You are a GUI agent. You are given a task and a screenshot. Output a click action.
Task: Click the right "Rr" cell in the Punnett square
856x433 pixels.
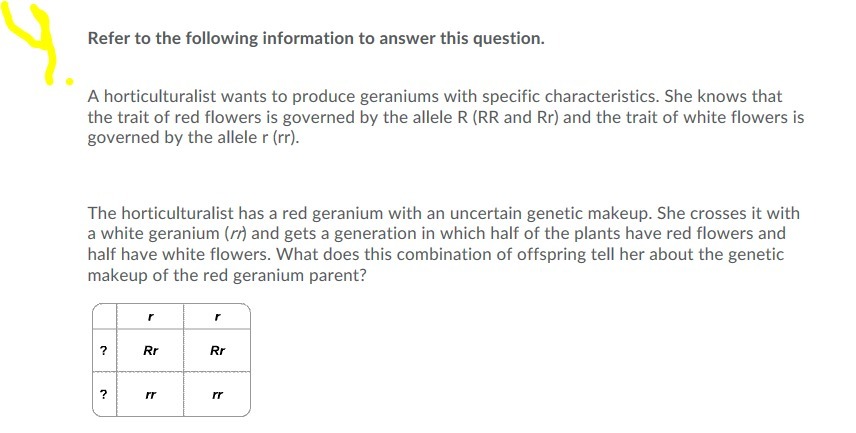(x=218, y=351)
